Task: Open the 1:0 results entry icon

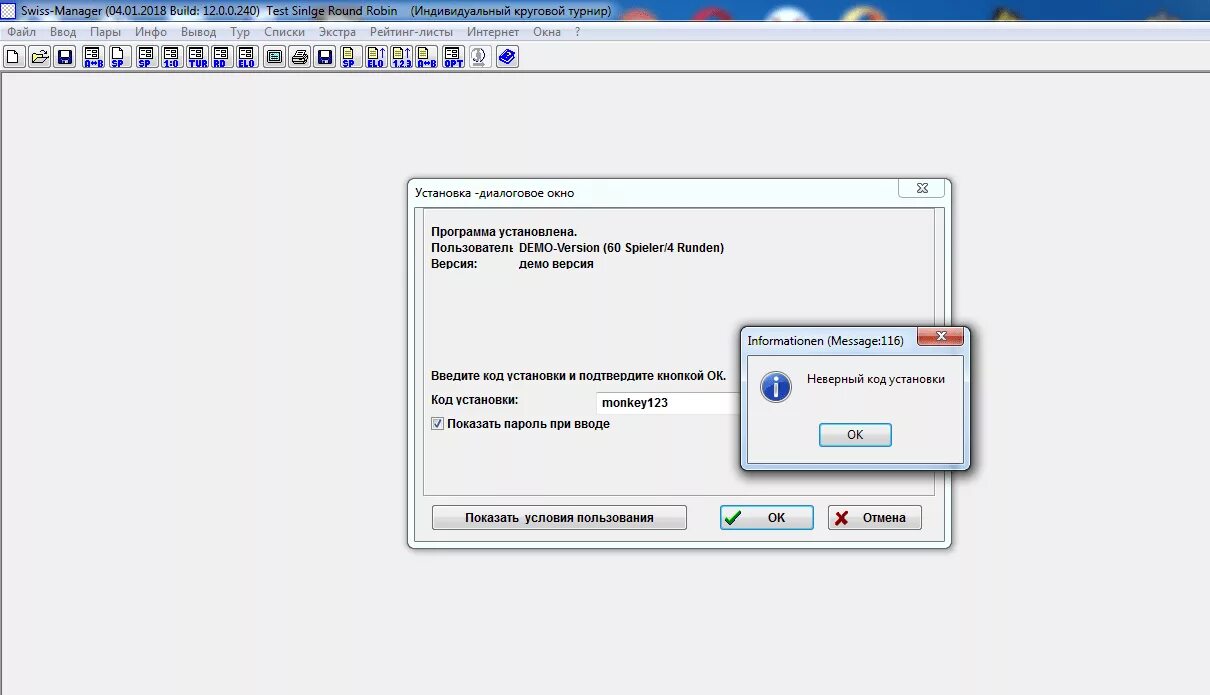Action: tap(171, 57)
